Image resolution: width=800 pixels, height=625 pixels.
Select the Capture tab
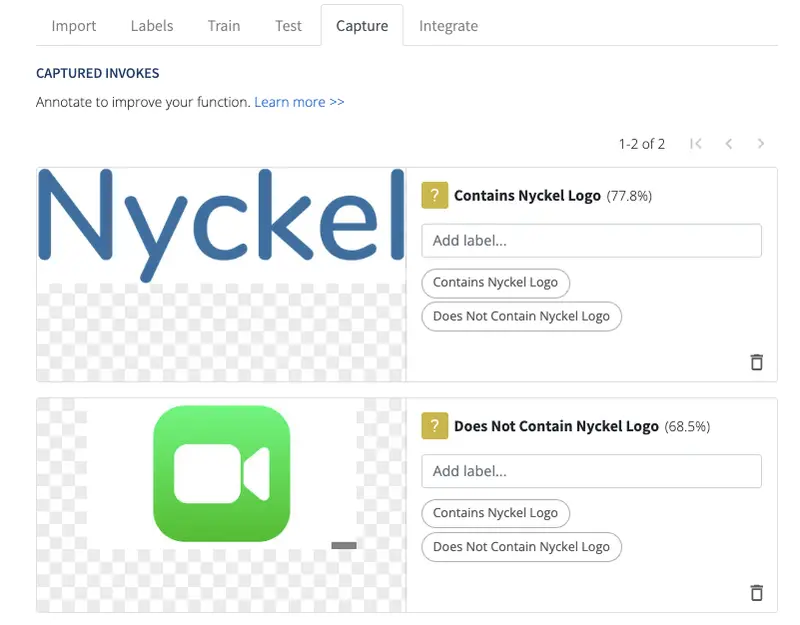[362, 26]
